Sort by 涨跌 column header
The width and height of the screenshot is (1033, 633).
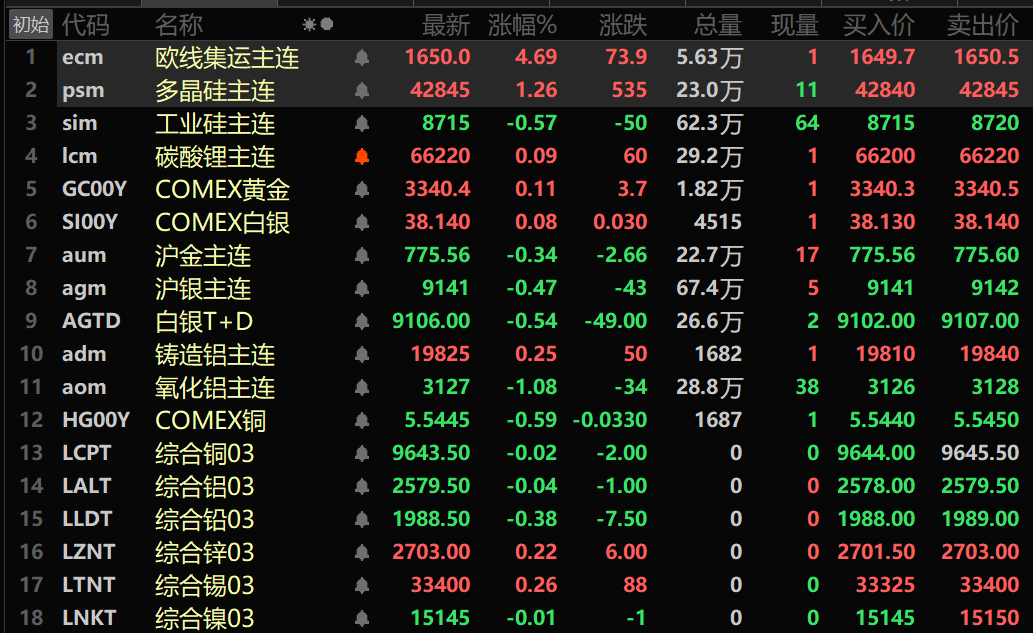pos(623,26)
